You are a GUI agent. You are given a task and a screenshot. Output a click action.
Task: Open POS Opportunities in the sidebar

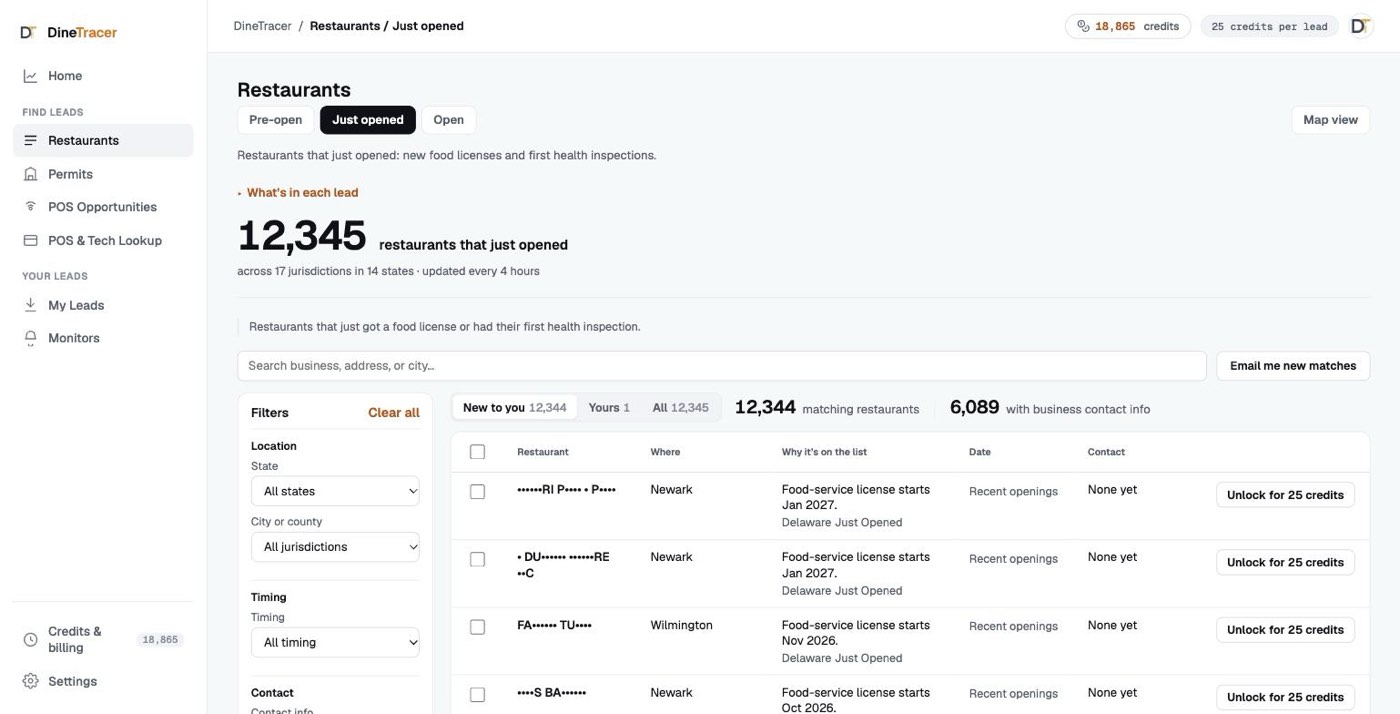coord(103,207)
